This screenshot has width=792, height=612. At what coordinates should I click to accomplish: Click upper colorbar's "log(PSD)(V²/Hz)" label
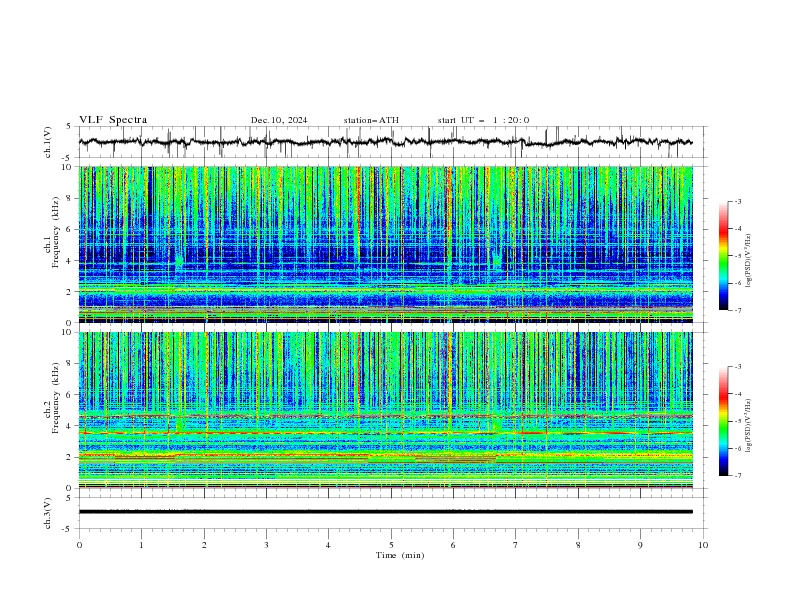749,261
